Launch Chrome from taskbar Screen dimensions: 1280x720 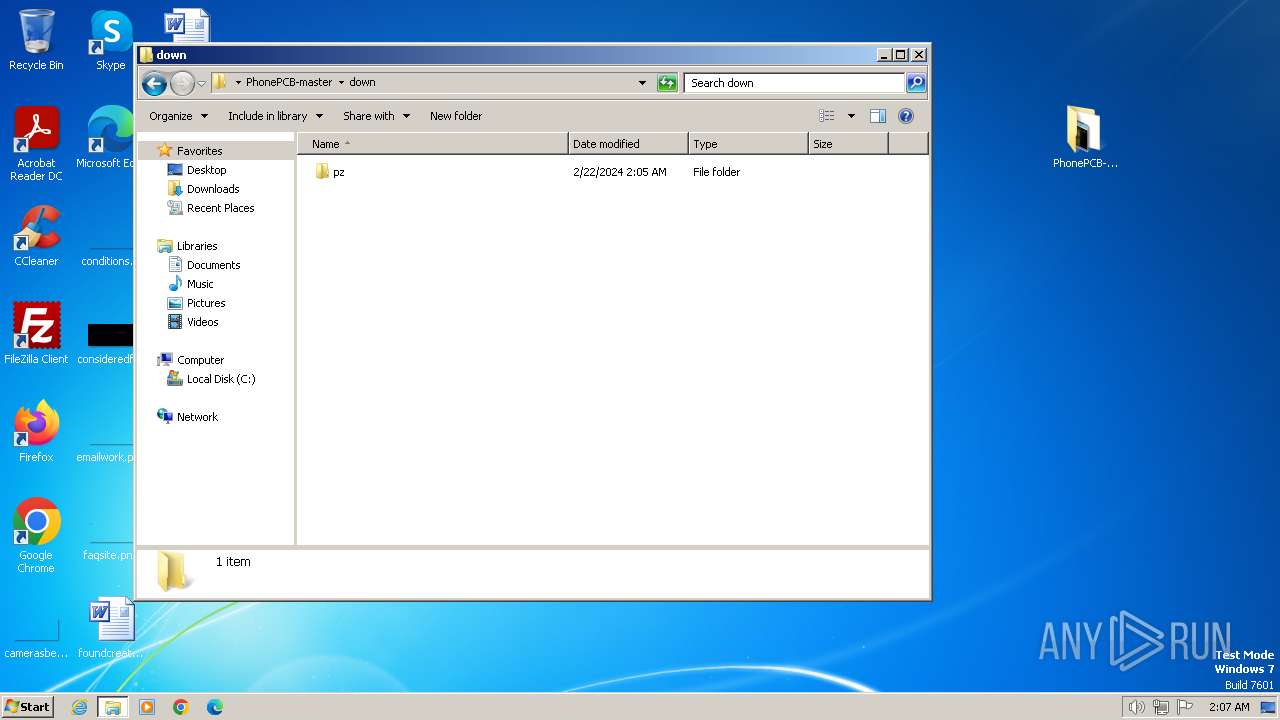coord(181,707)
